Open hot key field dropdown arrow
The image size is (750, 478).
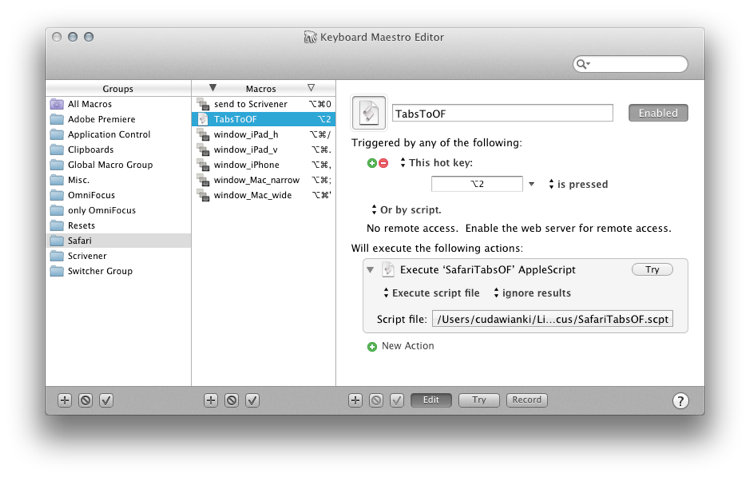(x=531, y=184)
